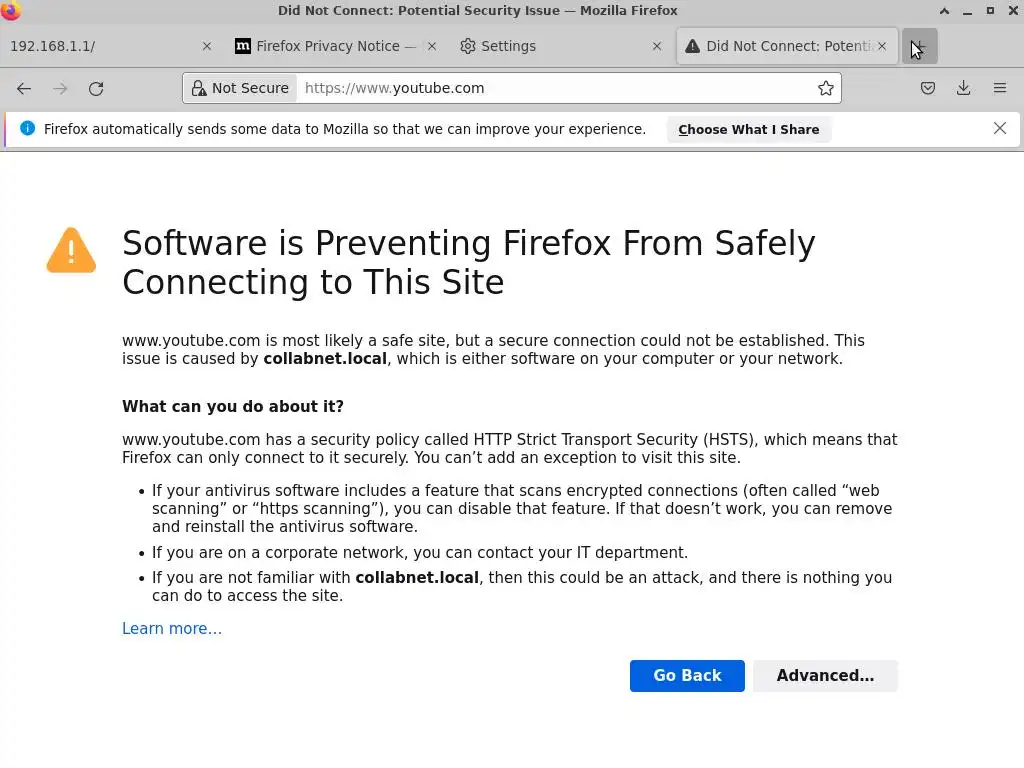Click the Go Back button
The height and width of the screenshot is (768, 1024).
pyautogui.click(x=687, y=676)
